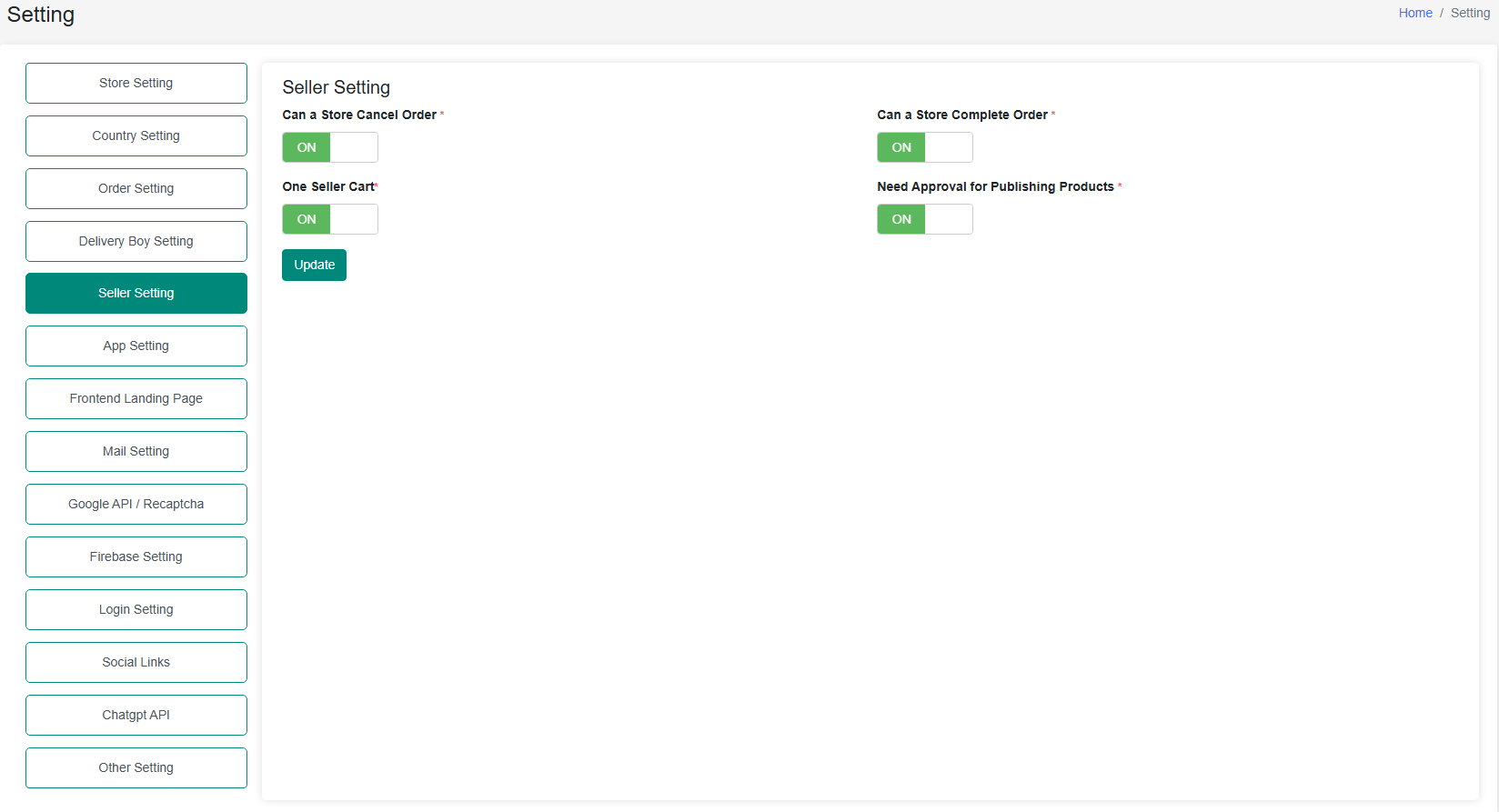
Task: Select the Delivery Boy Setting tab
Action: coord(136,241)
